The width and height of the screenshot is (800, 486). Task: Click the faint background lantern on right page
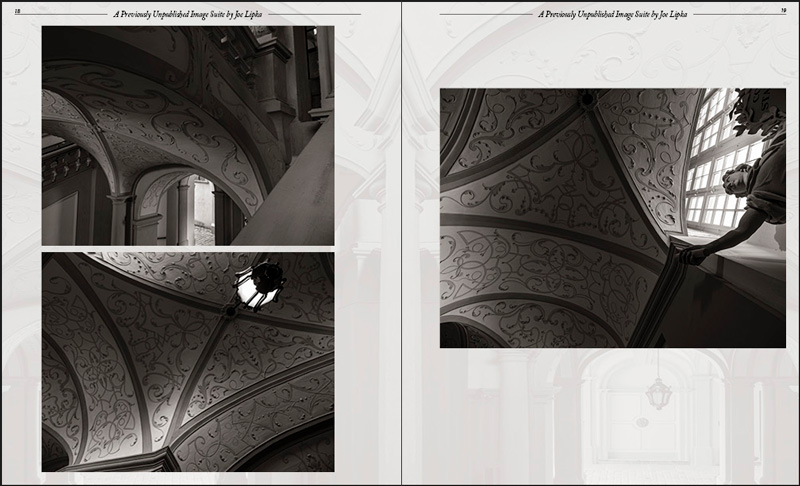(658, 393)
